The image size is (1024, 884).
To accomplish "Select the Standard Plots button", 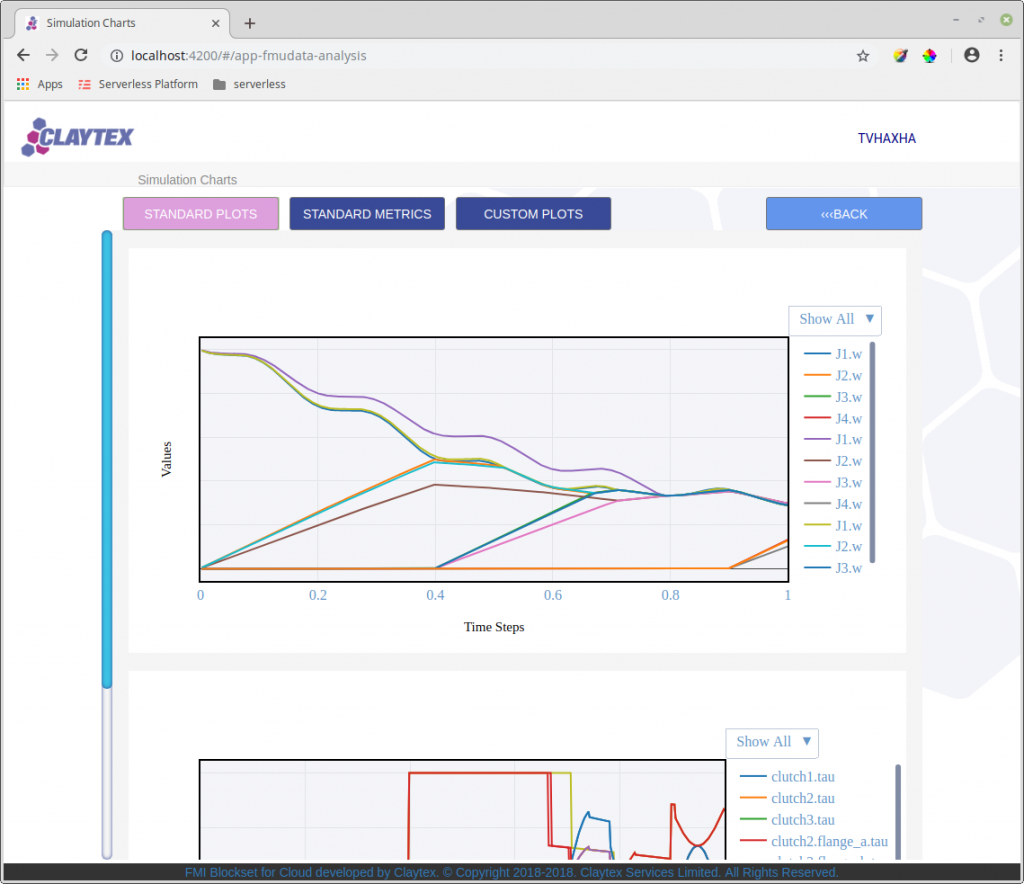I will [x=200, y=213].
